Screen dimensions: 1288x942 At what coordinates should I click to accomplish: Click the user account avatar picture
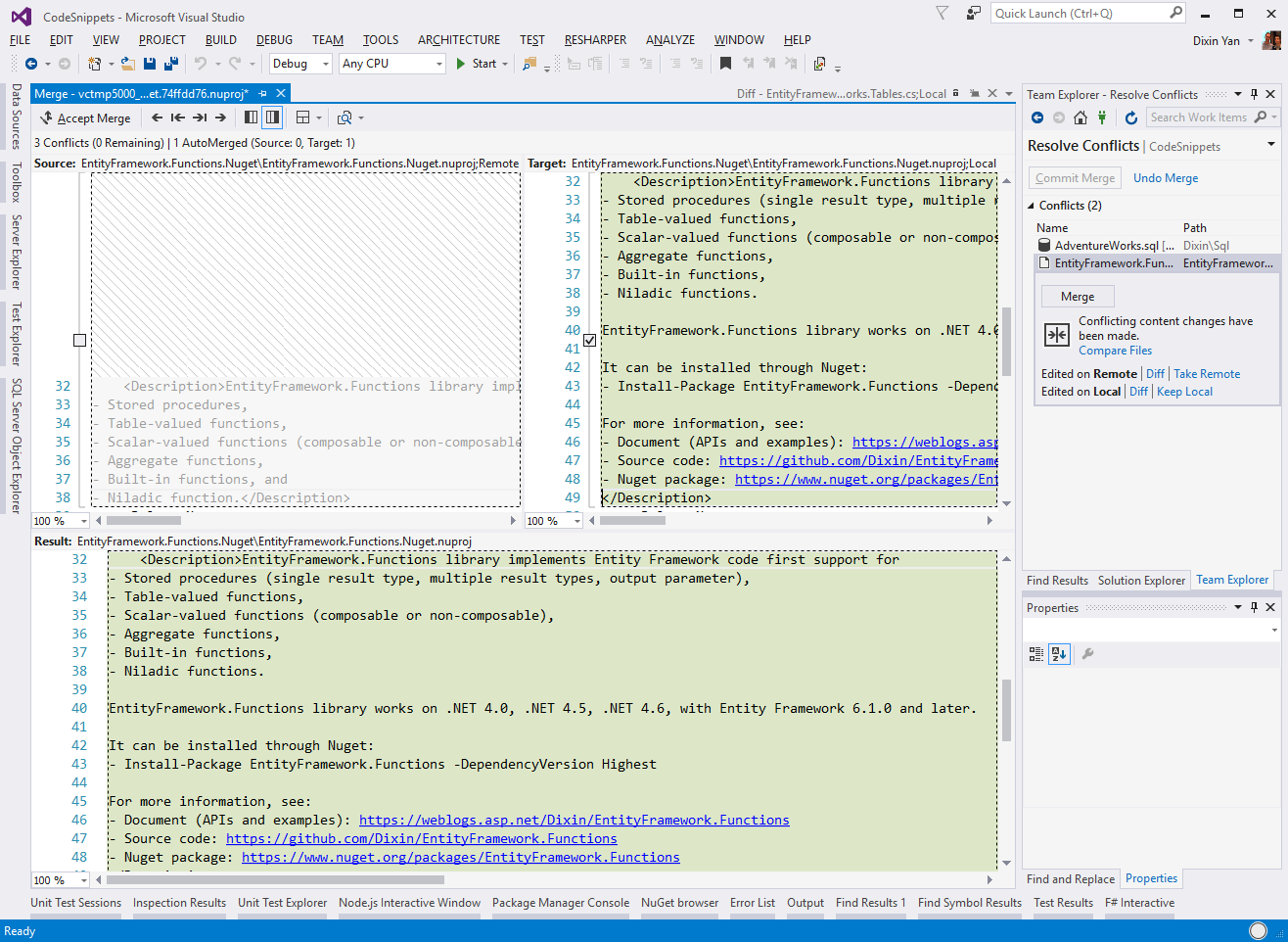[x=1271, y=40]
